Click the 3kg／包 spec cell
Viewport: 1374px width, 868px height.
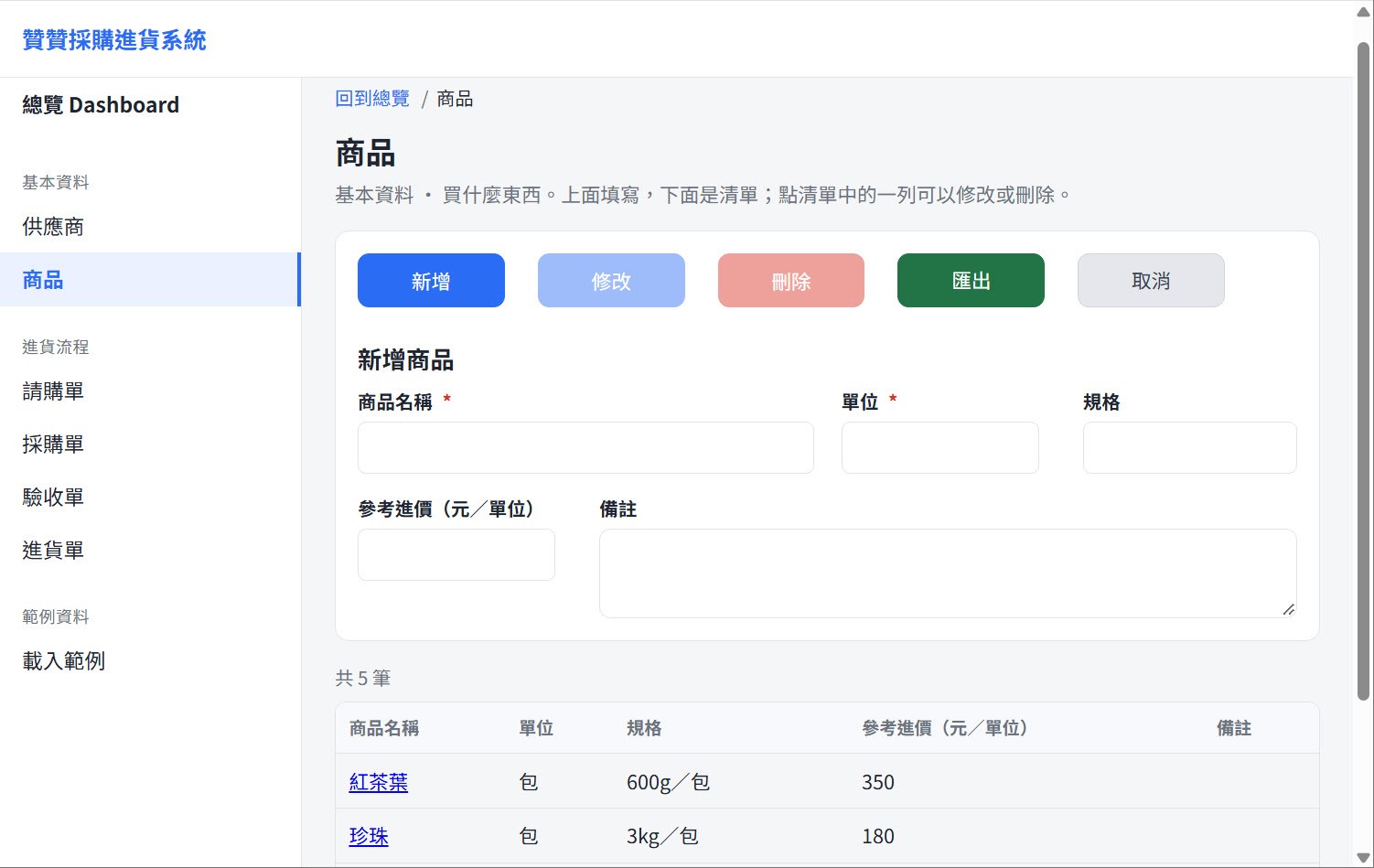click(662, 836)
